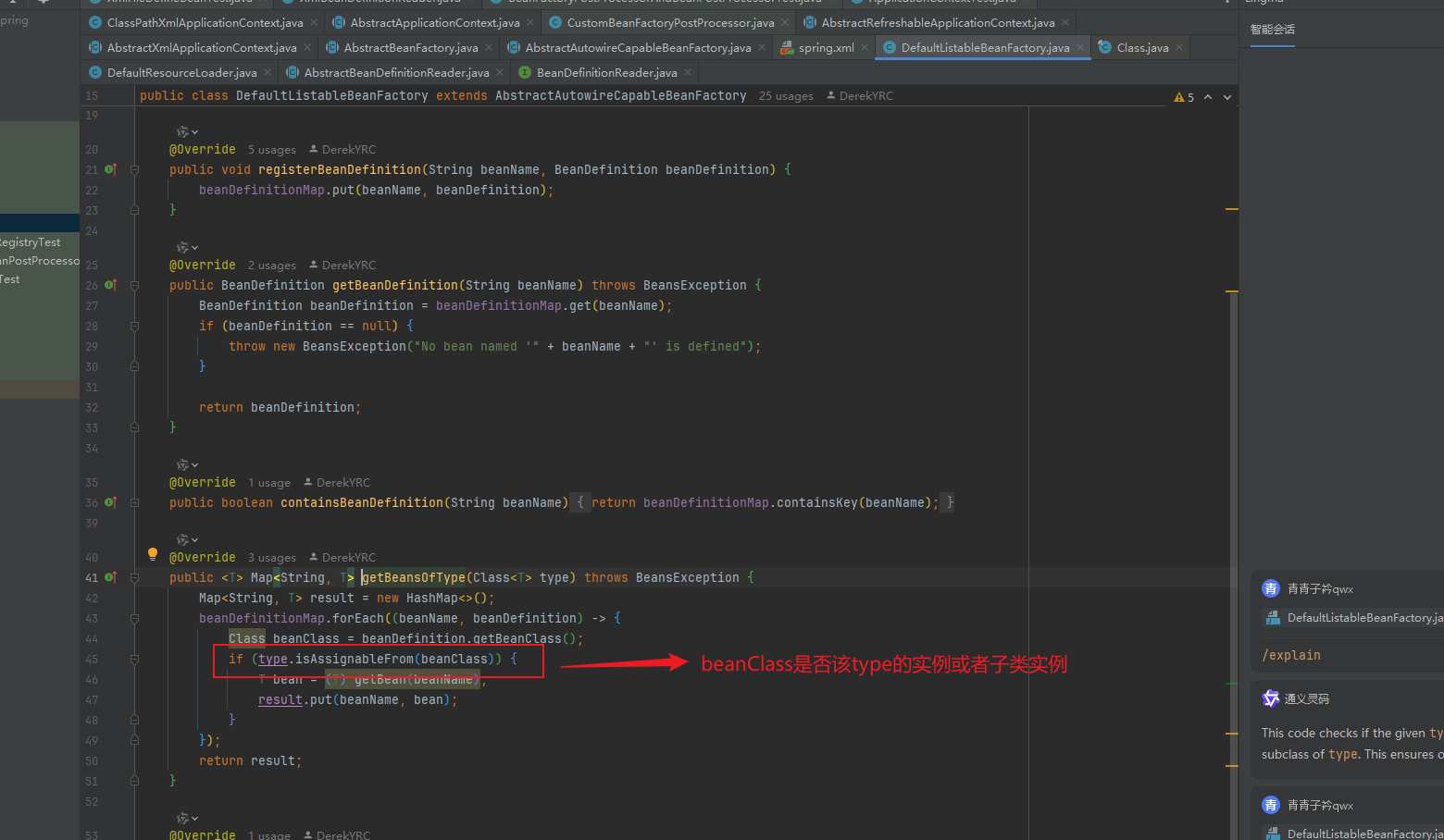The width and height of the screenshot is (1444, 840).
Task: Click the folded opening brace on line 36
Action: point(580,502)
